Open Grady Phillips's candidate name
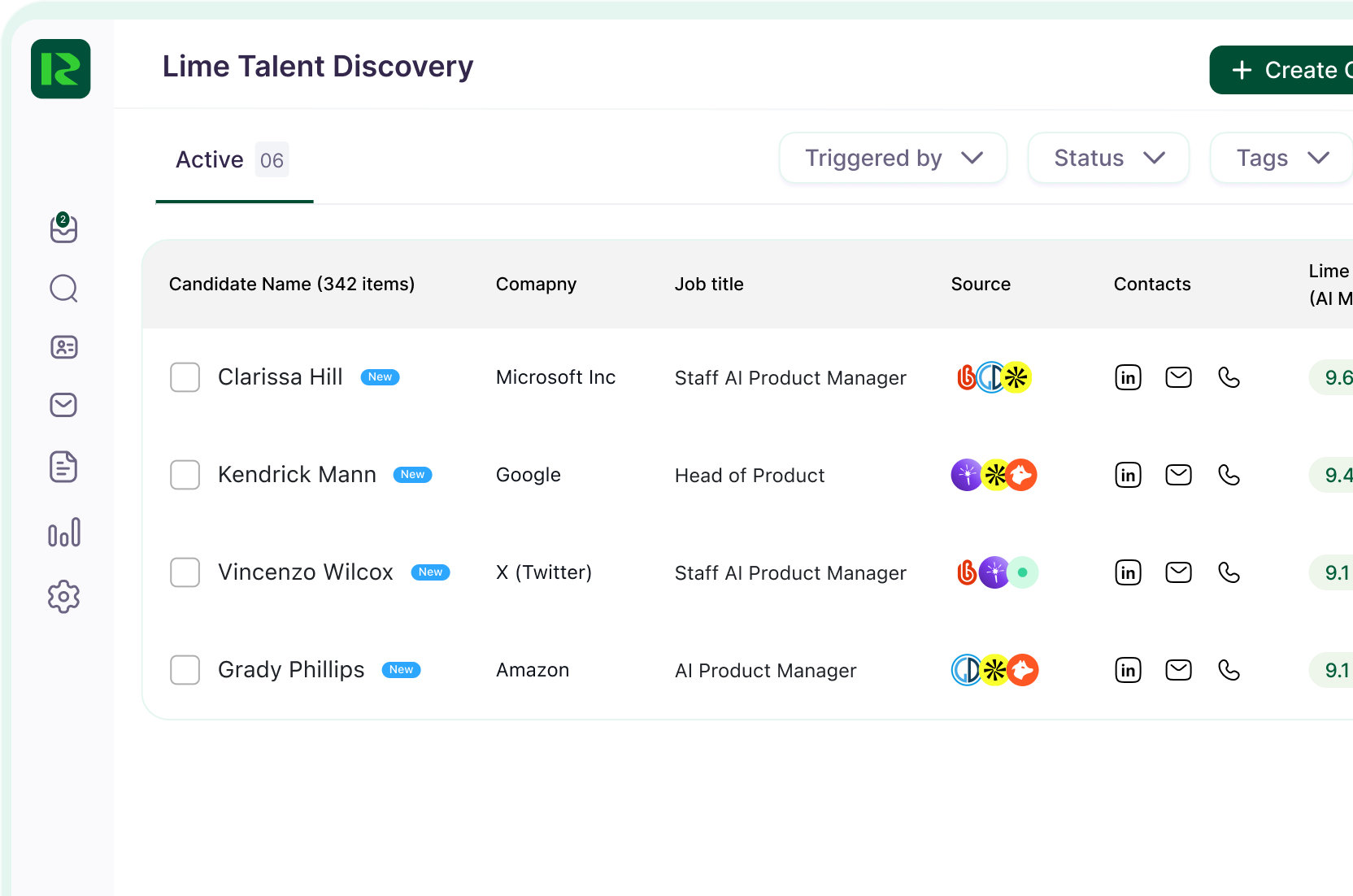Viewport: 1353px width, 896px height. 291,670
